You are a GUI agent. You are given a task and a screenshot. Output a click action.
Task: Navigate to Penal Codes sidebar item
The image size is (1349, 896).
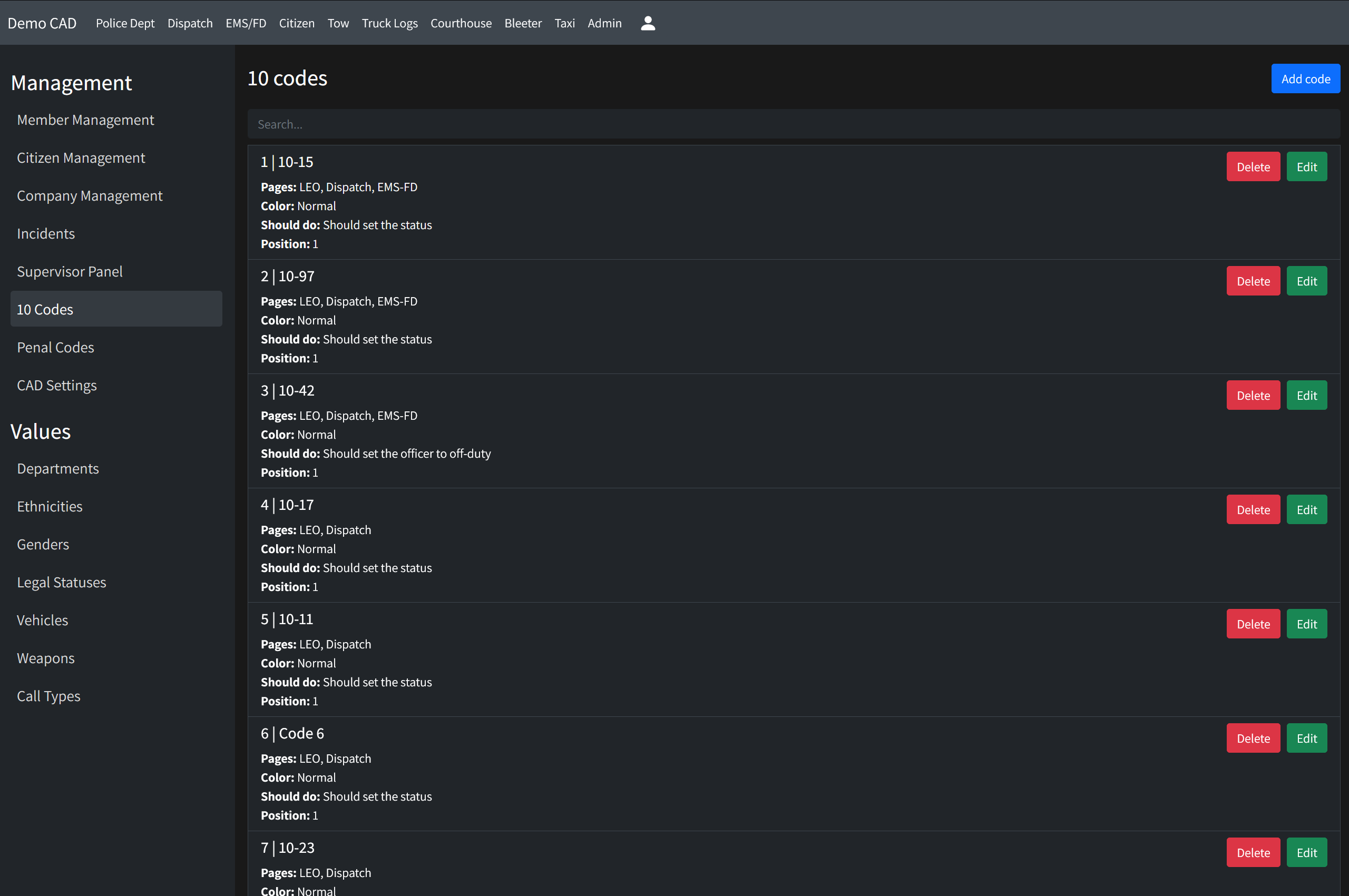pos(55,347)
